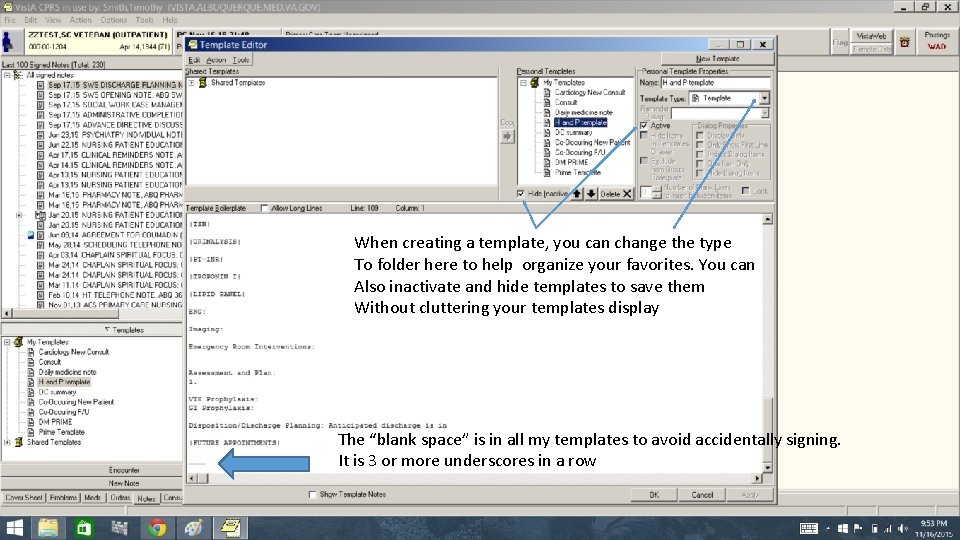The image size is (960, 540).
Task: Click the Shared Templates drawer icon in editor
Action: tap(202, 83)
